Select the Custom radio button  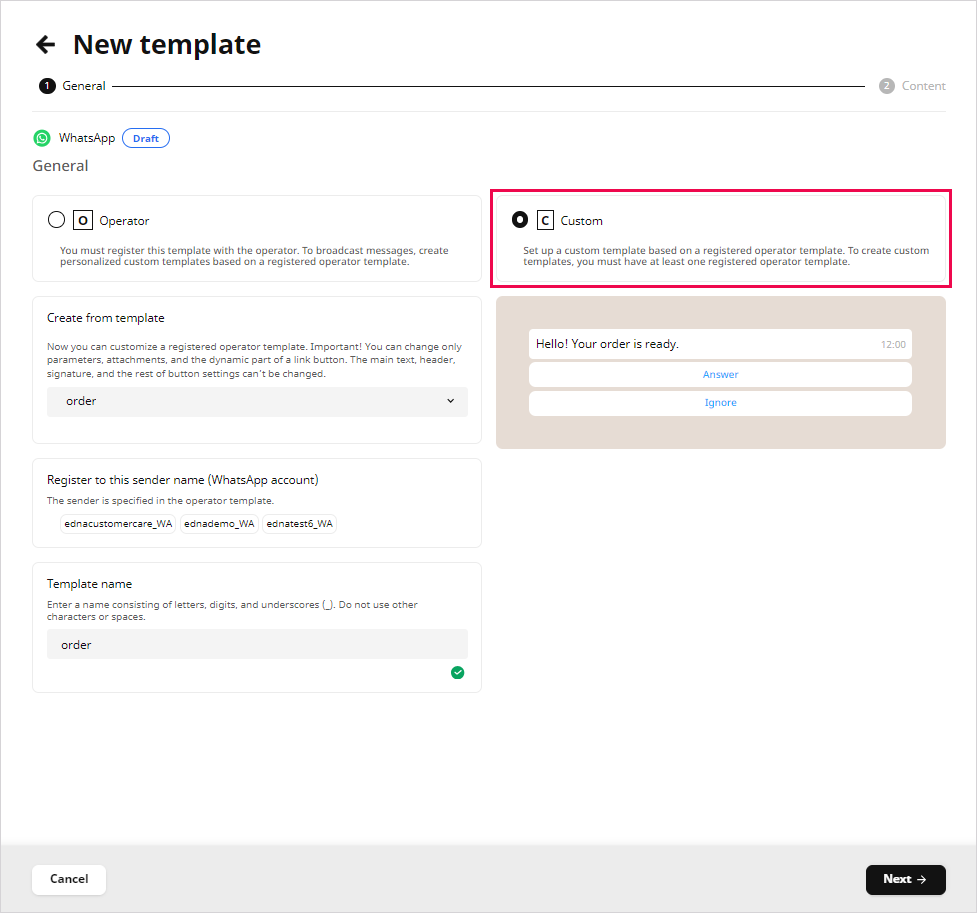click(x=519, y=220)
